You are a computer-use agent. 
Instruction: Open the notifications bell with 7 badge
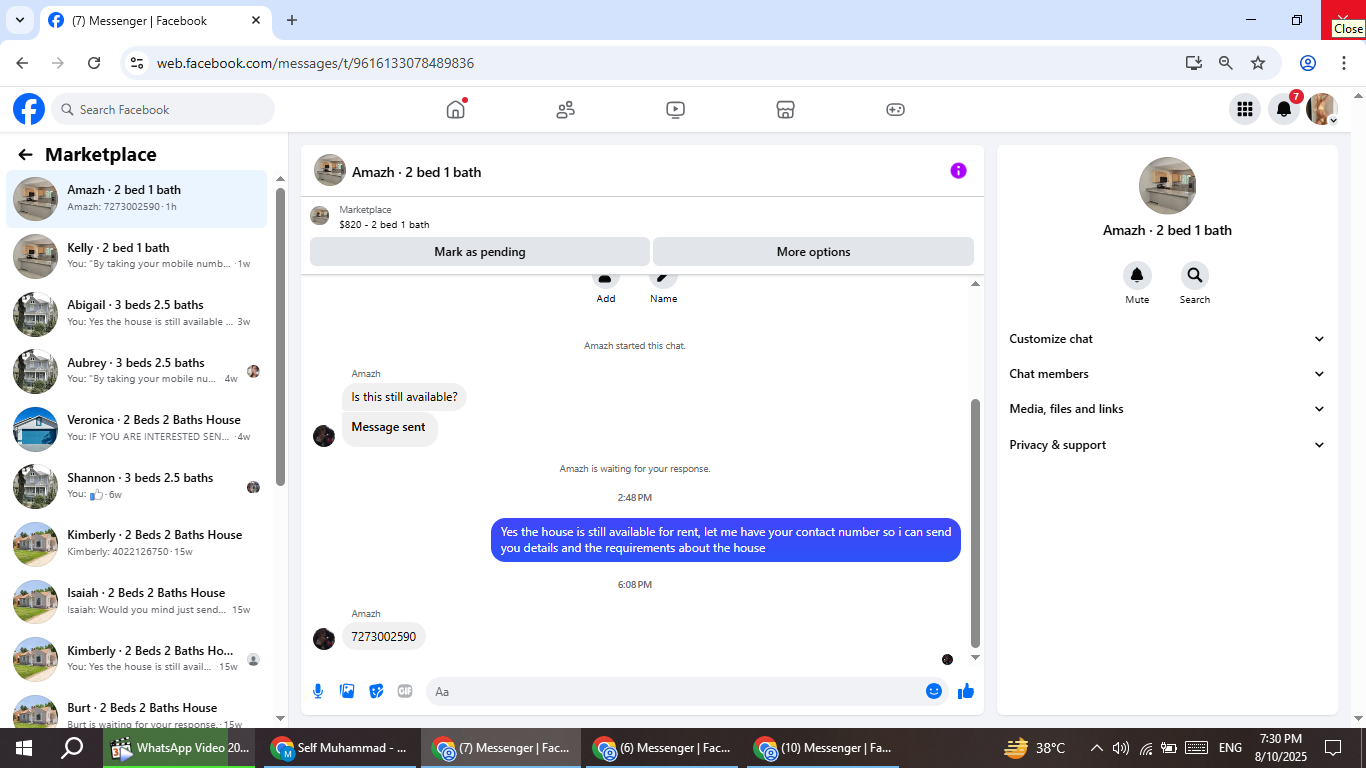tap(1284, 109)
